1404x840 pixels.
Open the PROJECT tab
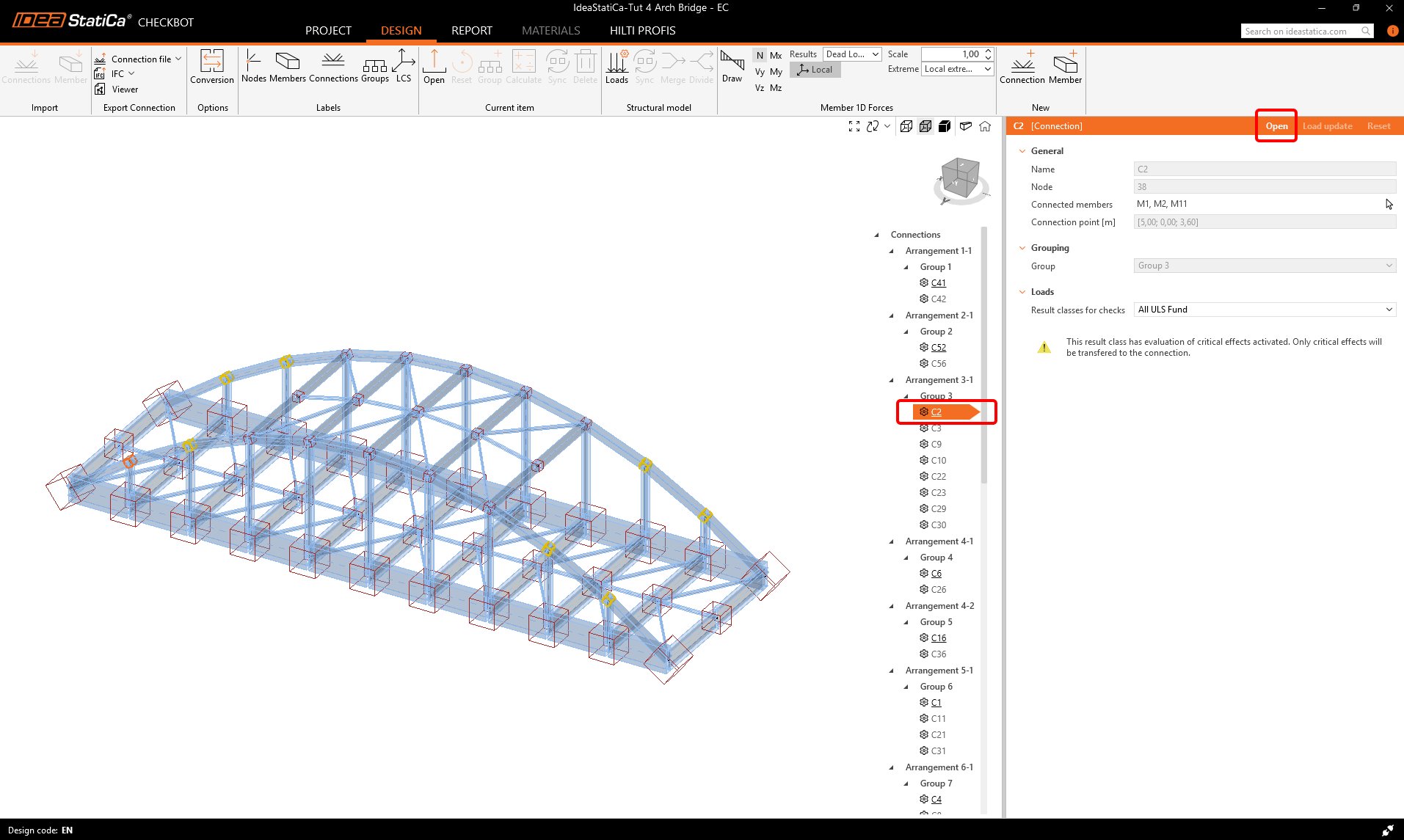[328, 30]
